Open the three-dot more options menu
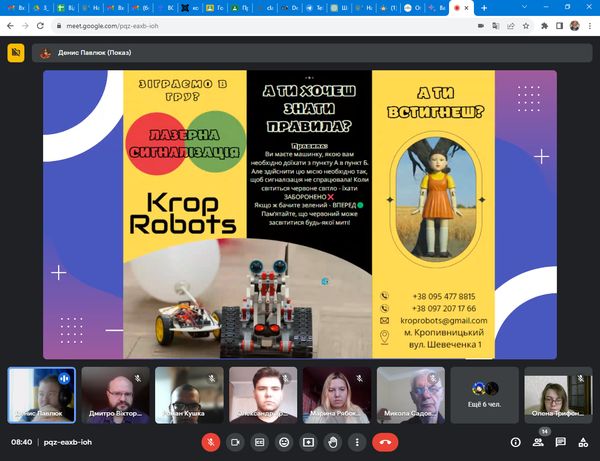The height and width of the screenshot is (461, 600). [357, 441]
